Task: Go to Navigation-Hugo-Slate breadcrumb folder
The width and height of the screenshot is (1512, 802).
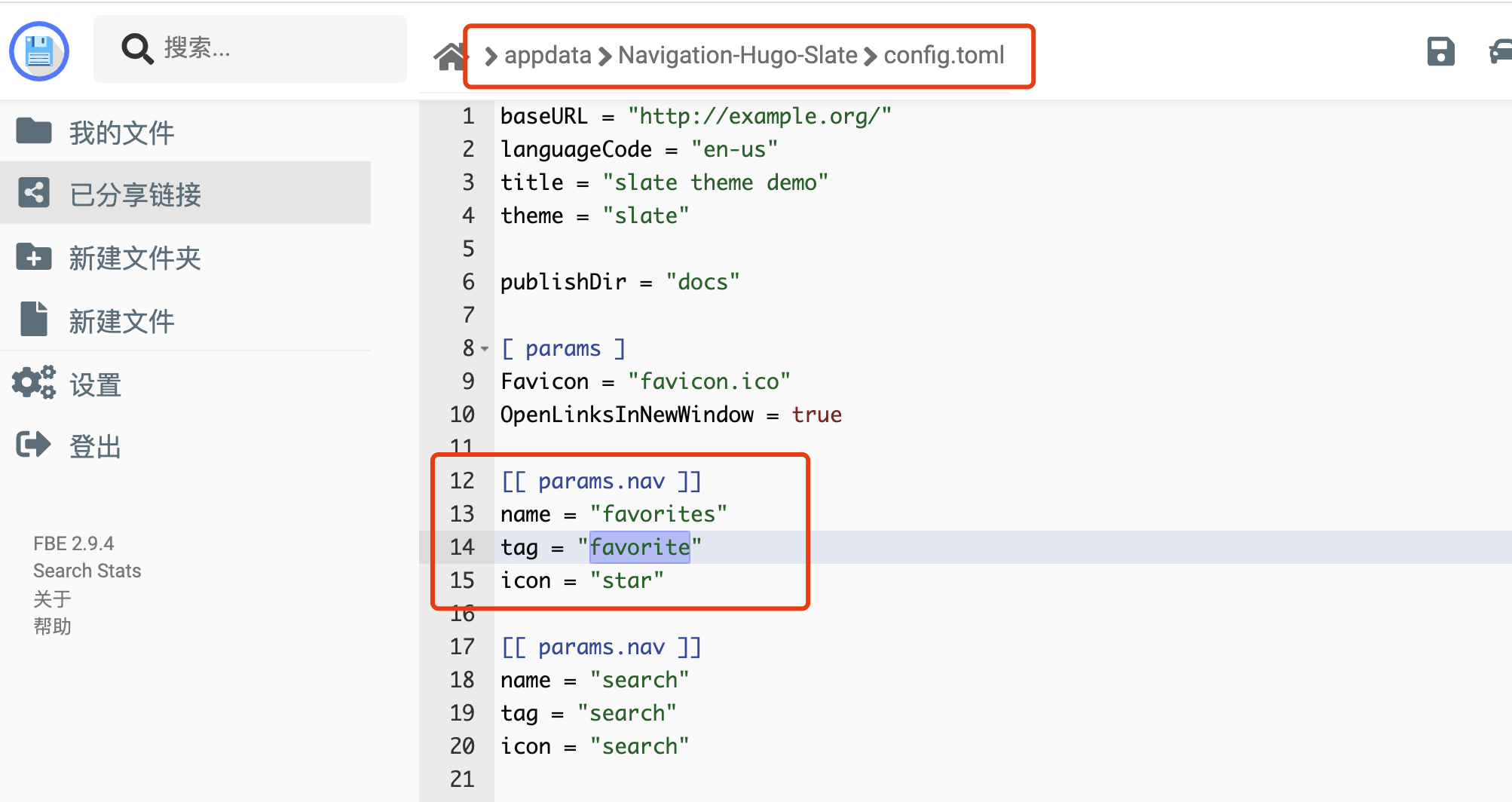Action: [x=737, y=56]
